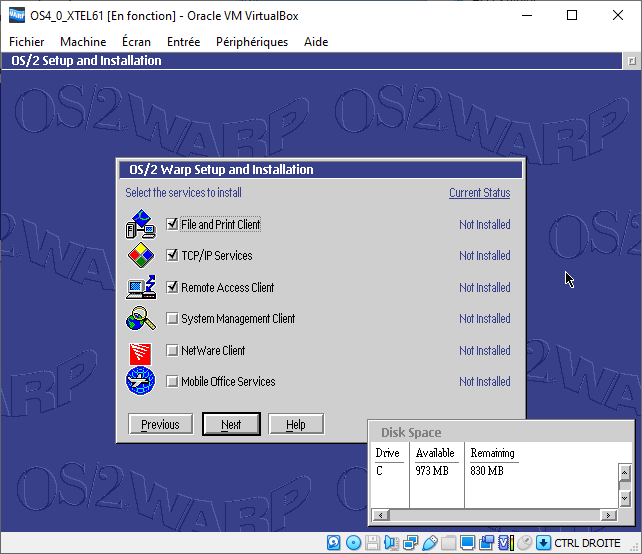Click the optical disc status bar icon
Screen dimensions: 642x554
click(353, 543)
